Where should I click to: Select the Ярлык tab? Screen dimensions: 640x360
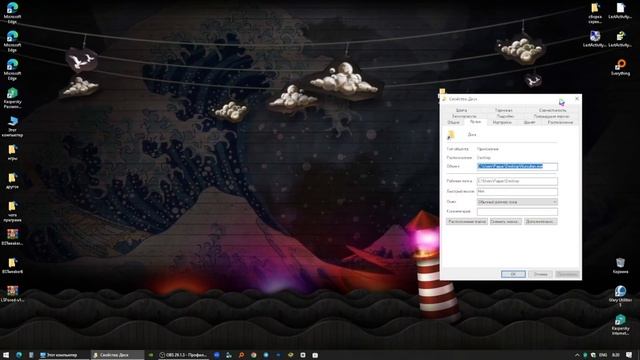pyautogui.click(x=475, y=122)
